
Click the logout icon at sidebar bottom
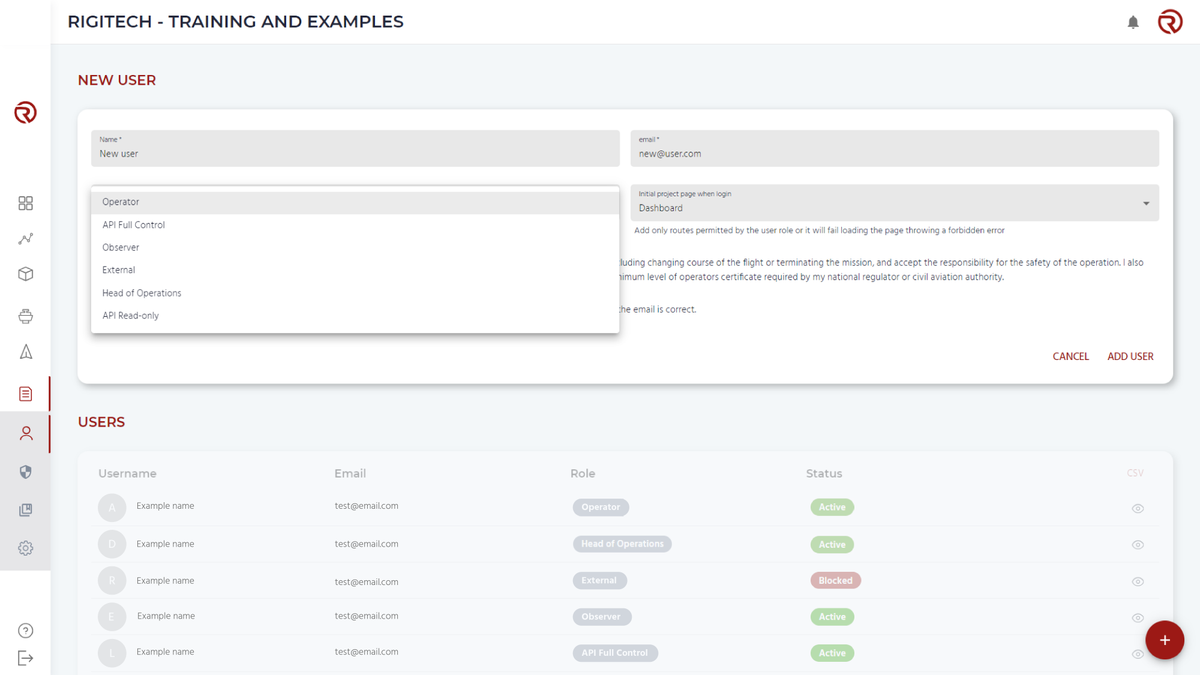(x=25, y=658)
